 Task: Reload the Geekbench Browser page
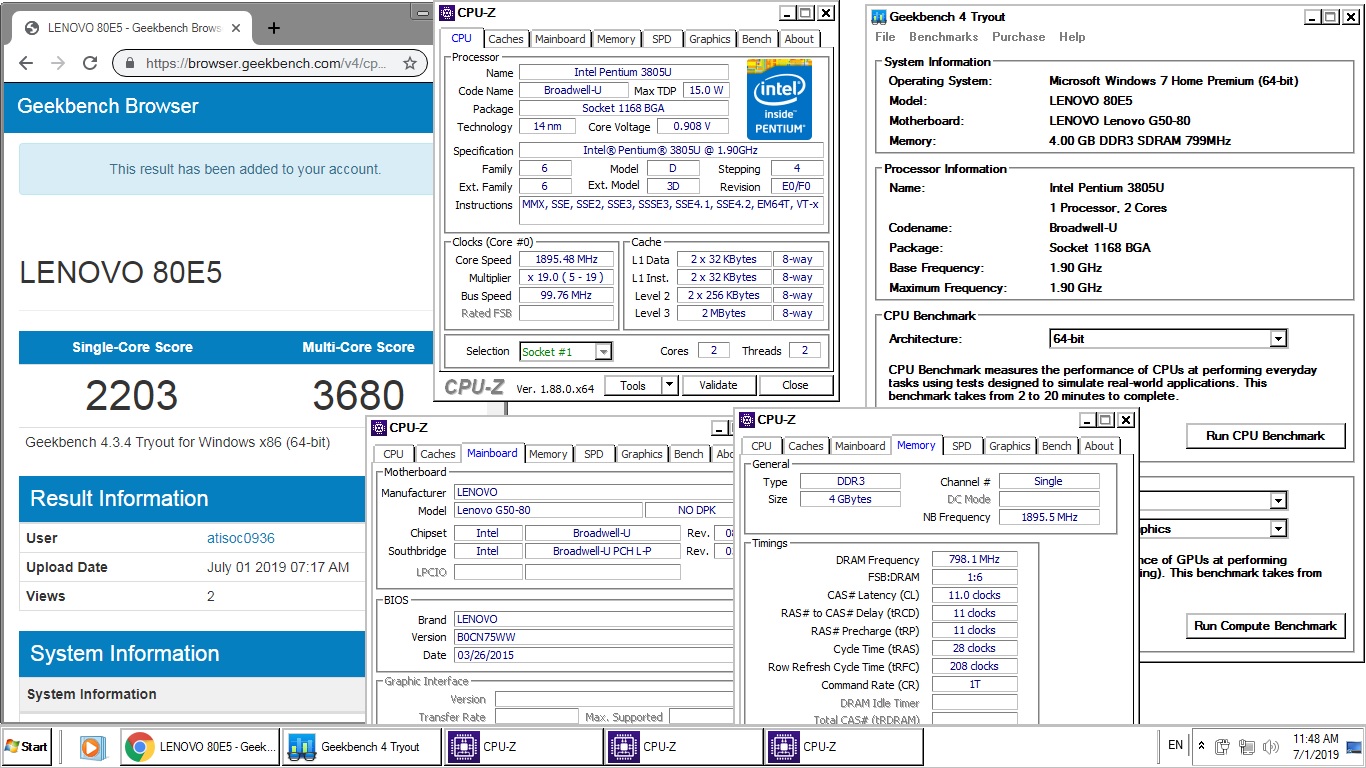90,63
